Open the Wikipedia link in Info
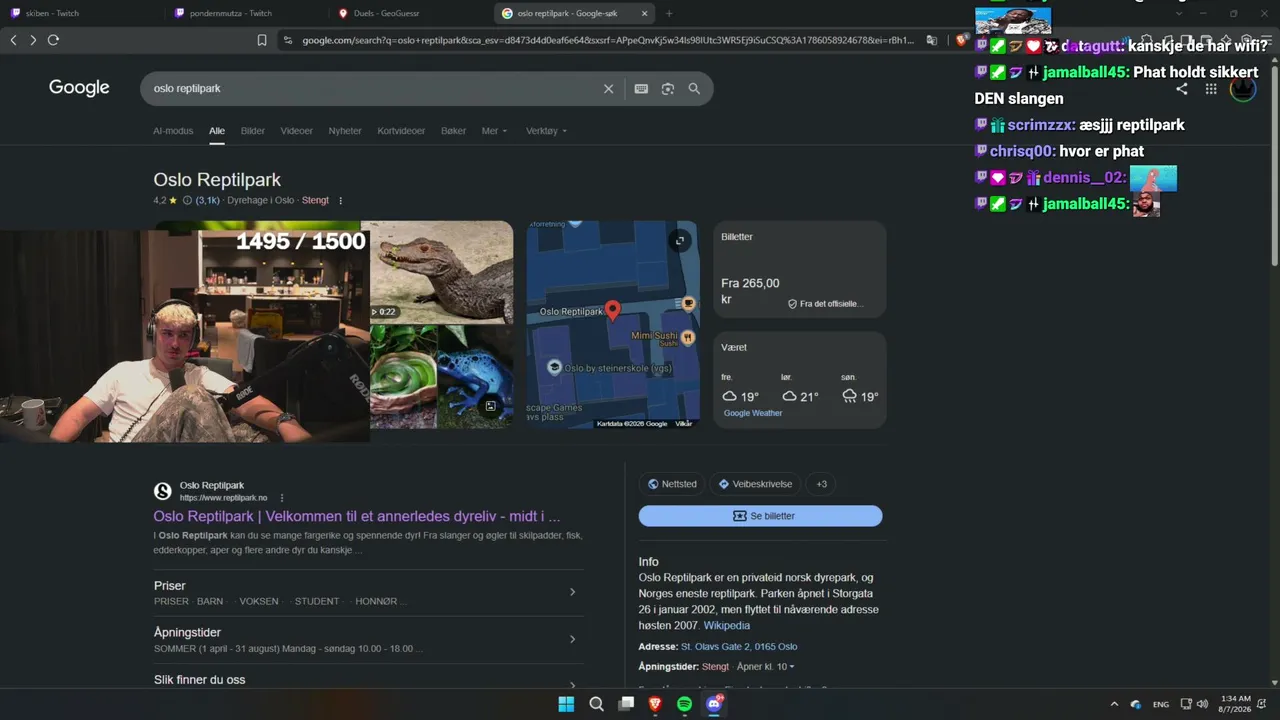 click(x=727, y=626)
